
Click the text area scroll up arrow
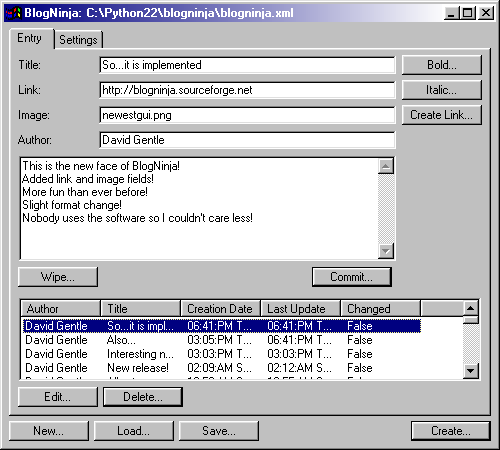386,166
